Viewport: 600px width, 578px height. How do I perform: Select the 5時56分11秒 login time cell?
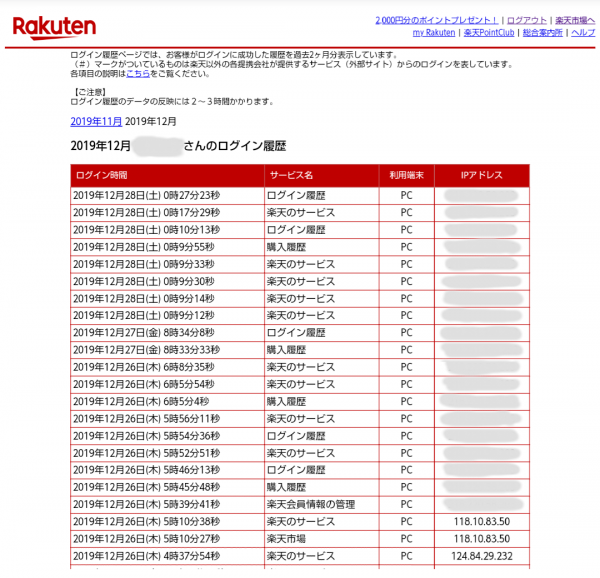(167, 419)
